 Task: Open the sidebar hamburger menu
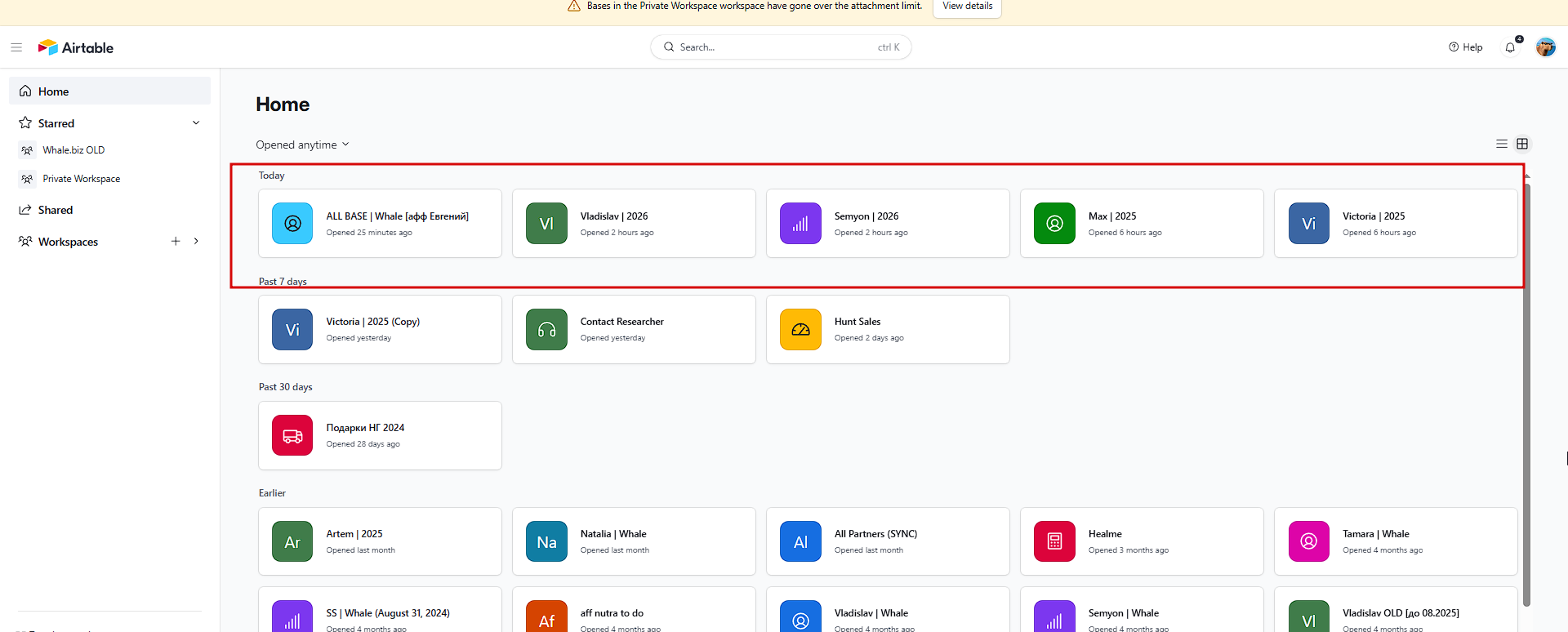[x=16, y=47]
